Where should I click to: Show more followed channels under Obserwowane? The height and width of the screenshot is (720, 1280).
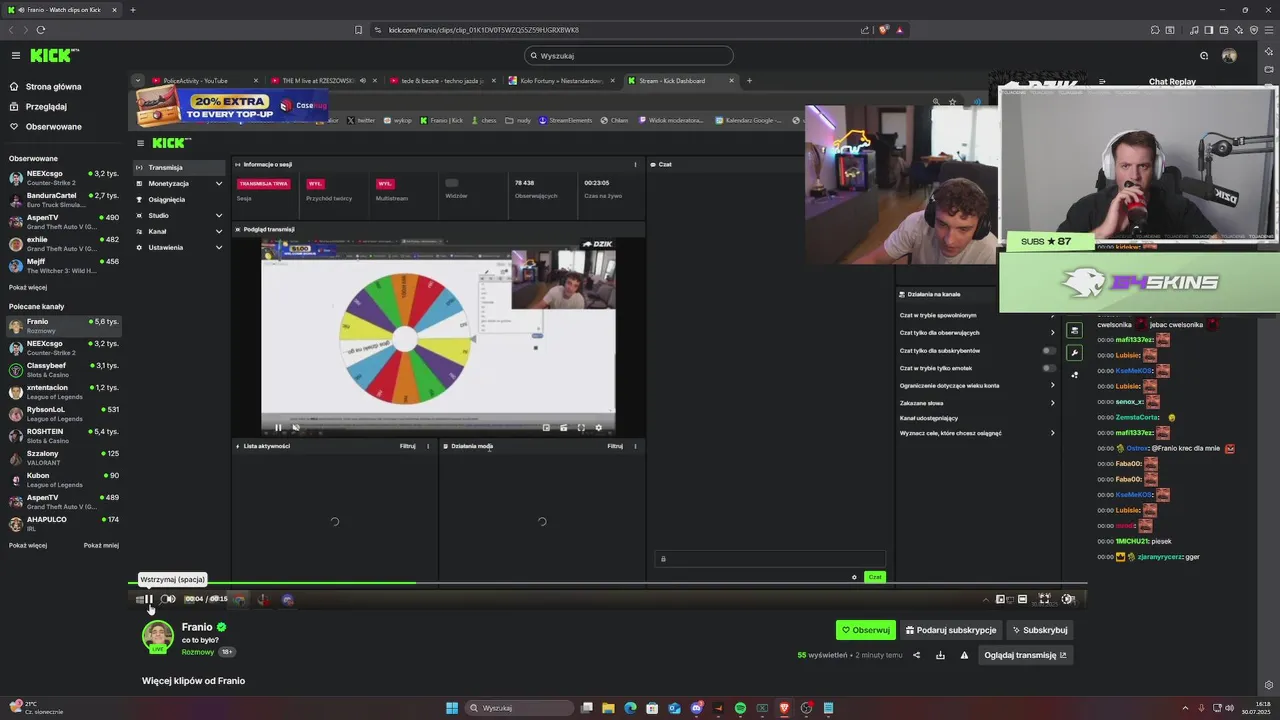click(x=28, y=287)
